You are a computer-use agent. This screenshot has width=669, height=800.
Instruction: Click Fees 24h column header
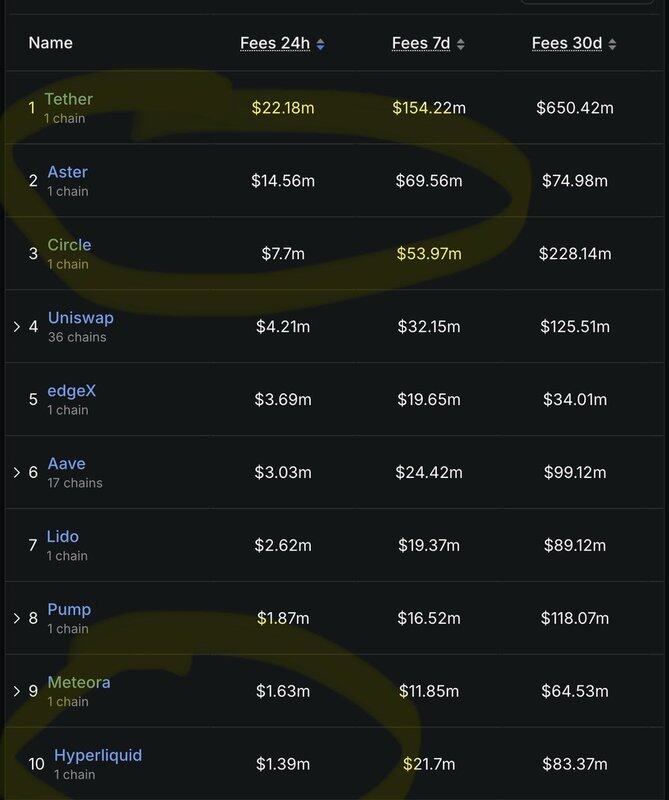pyautogui.click(x=275, y=43)
